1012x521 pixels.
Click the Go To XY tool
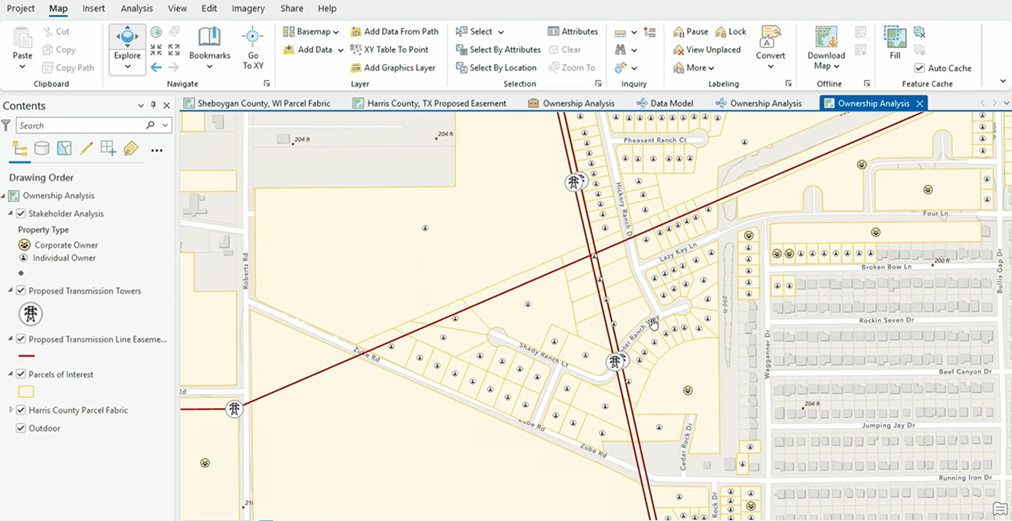tap(252, 48)
